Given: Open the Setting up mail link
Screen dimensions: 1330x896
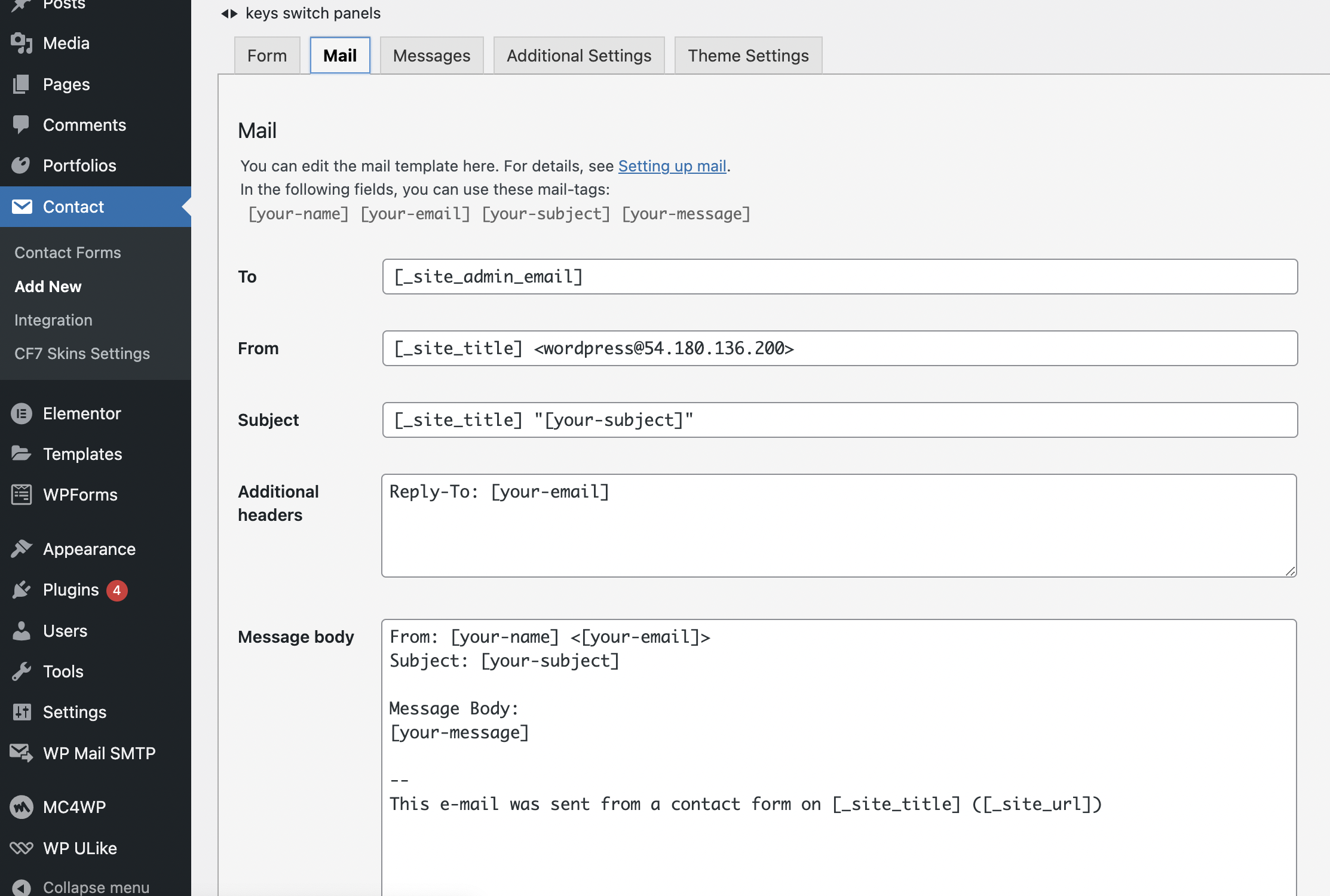Looking at the screenshot, I should 672,166.
